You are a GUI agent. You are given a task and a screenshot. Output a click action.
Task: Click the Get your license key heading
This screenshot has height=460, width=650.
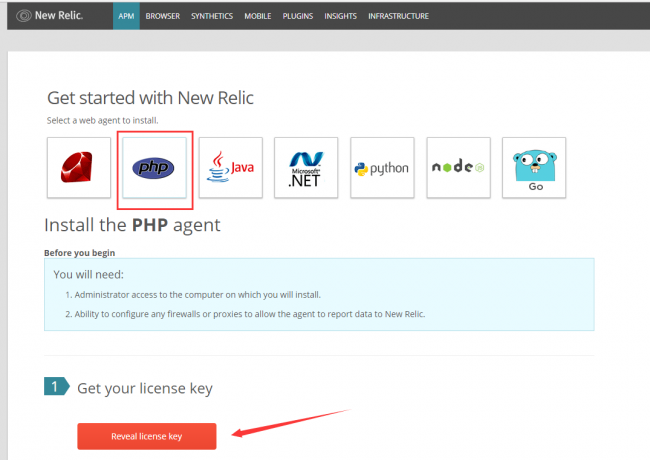(x=145, y=388)
